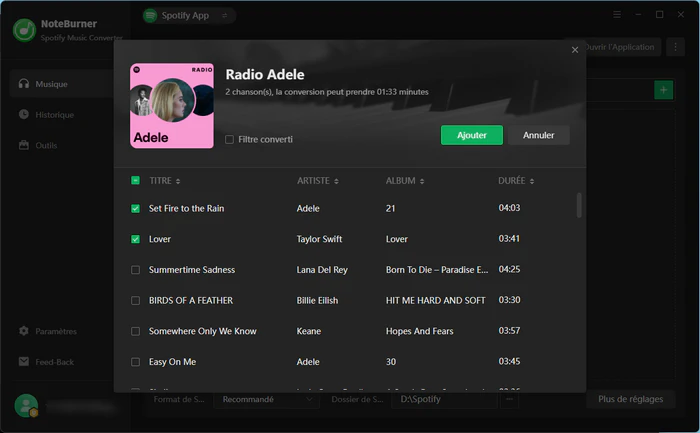
Task: Uncheck Set Fire to the Rain
Action: point(135,208)
